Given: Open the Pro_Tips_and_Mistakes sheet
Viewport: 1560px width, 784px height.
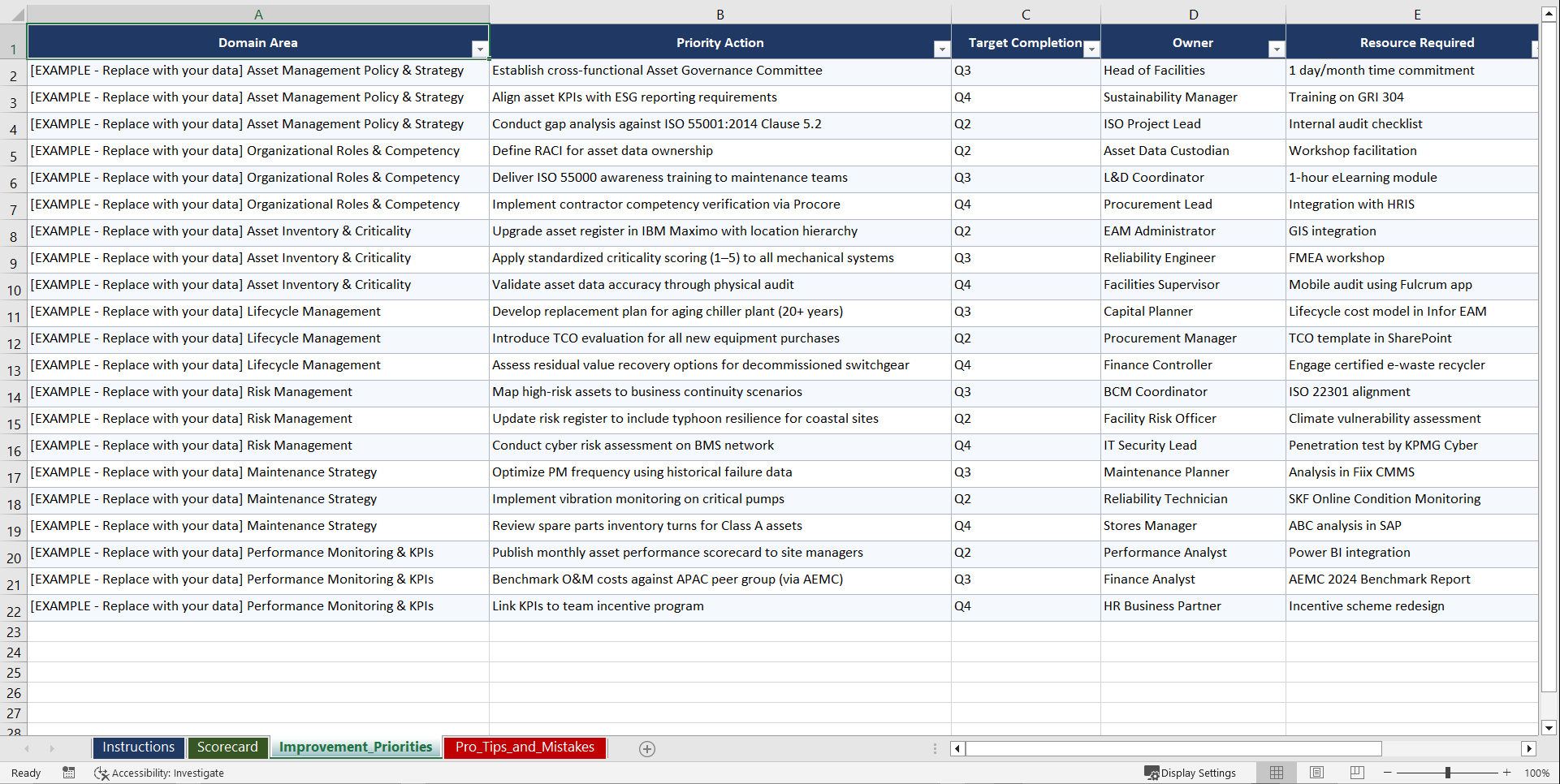Looking at the screenshot, I should [x=524, y=747].
